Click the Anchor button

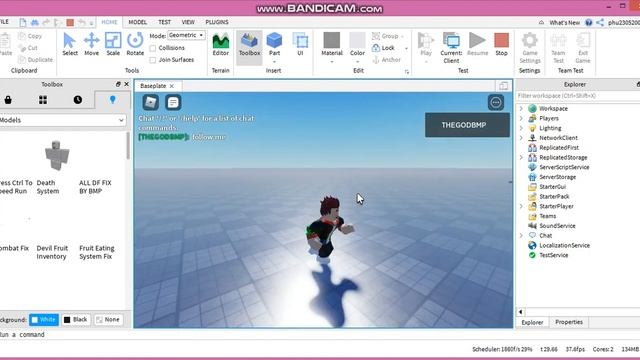387,60
